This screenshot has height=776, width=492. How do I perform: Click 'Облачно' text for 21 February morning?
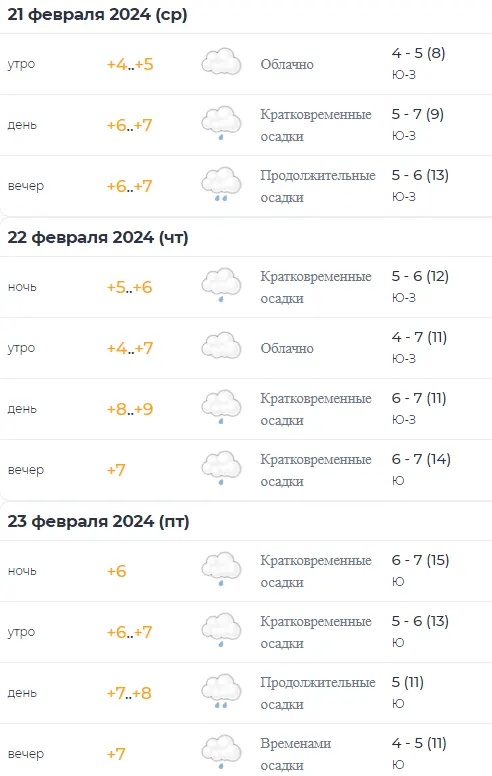[x=287, y=64]
